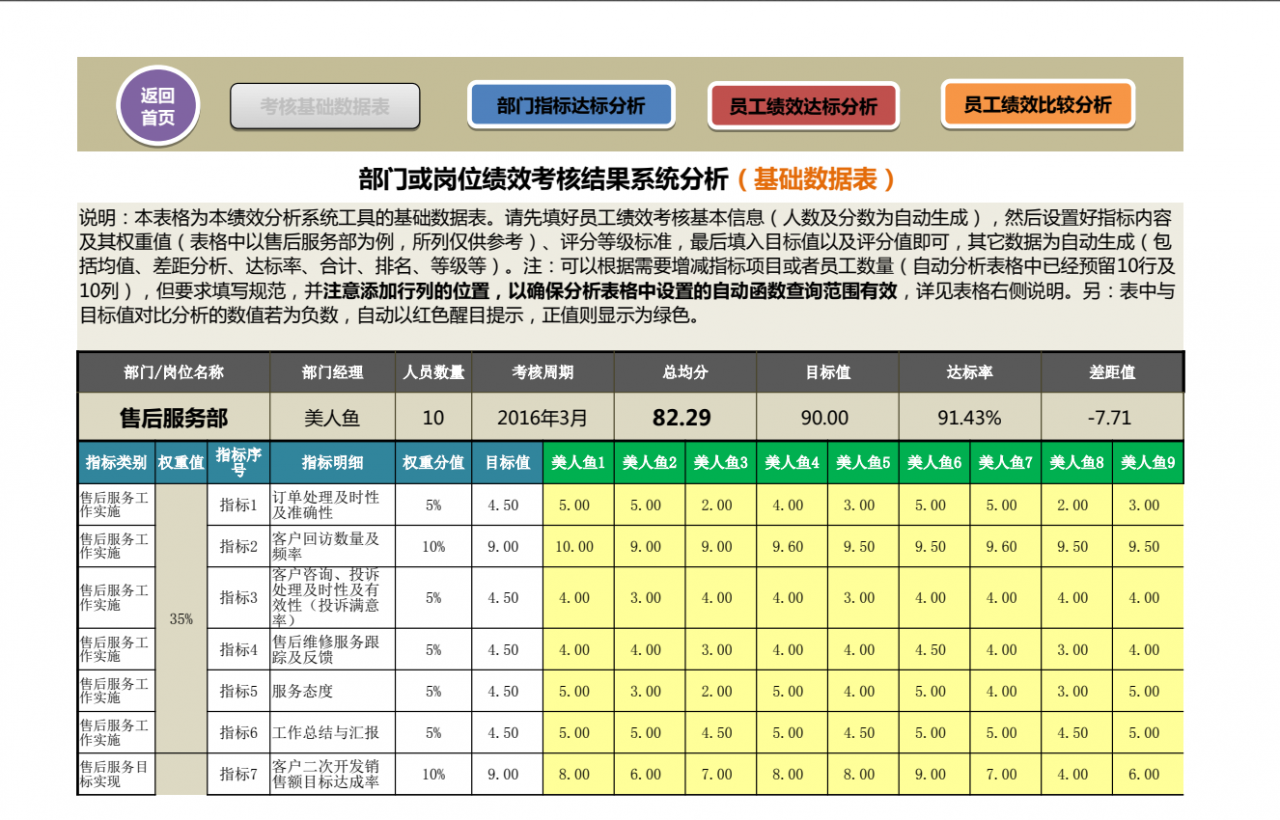Select the 目标值 value 90.00
The width and height of the screenshot is (1280, 820).
point(827,417)
